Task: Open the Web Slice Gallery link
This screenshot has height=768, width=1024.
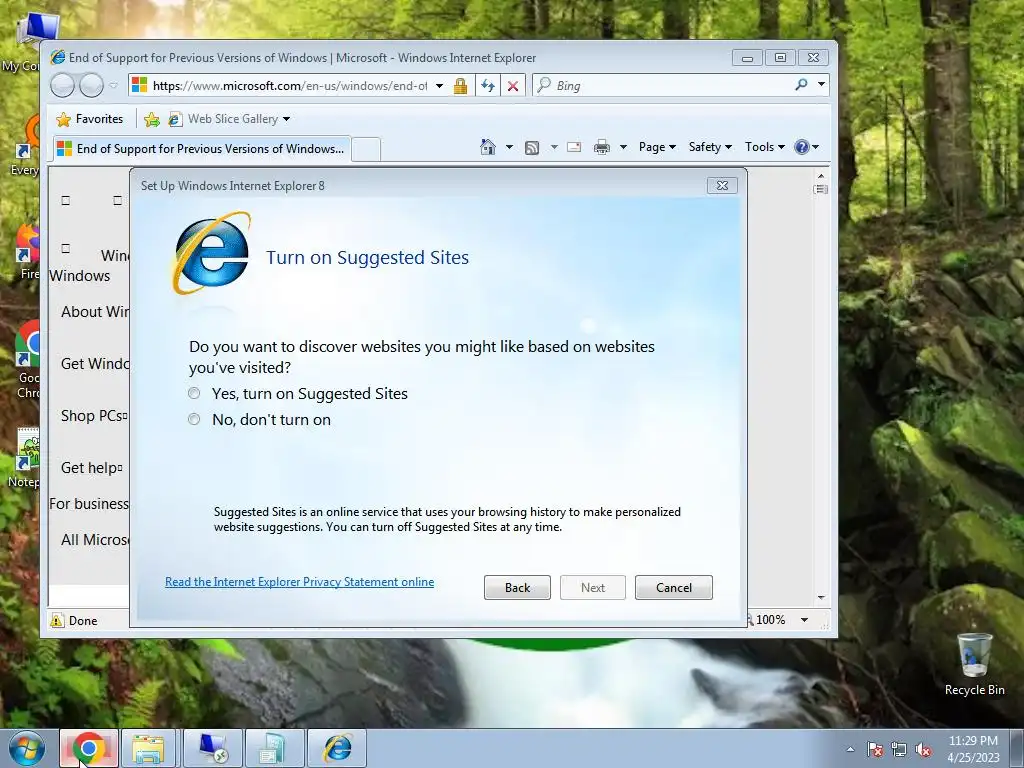Action: click(223, 119)
